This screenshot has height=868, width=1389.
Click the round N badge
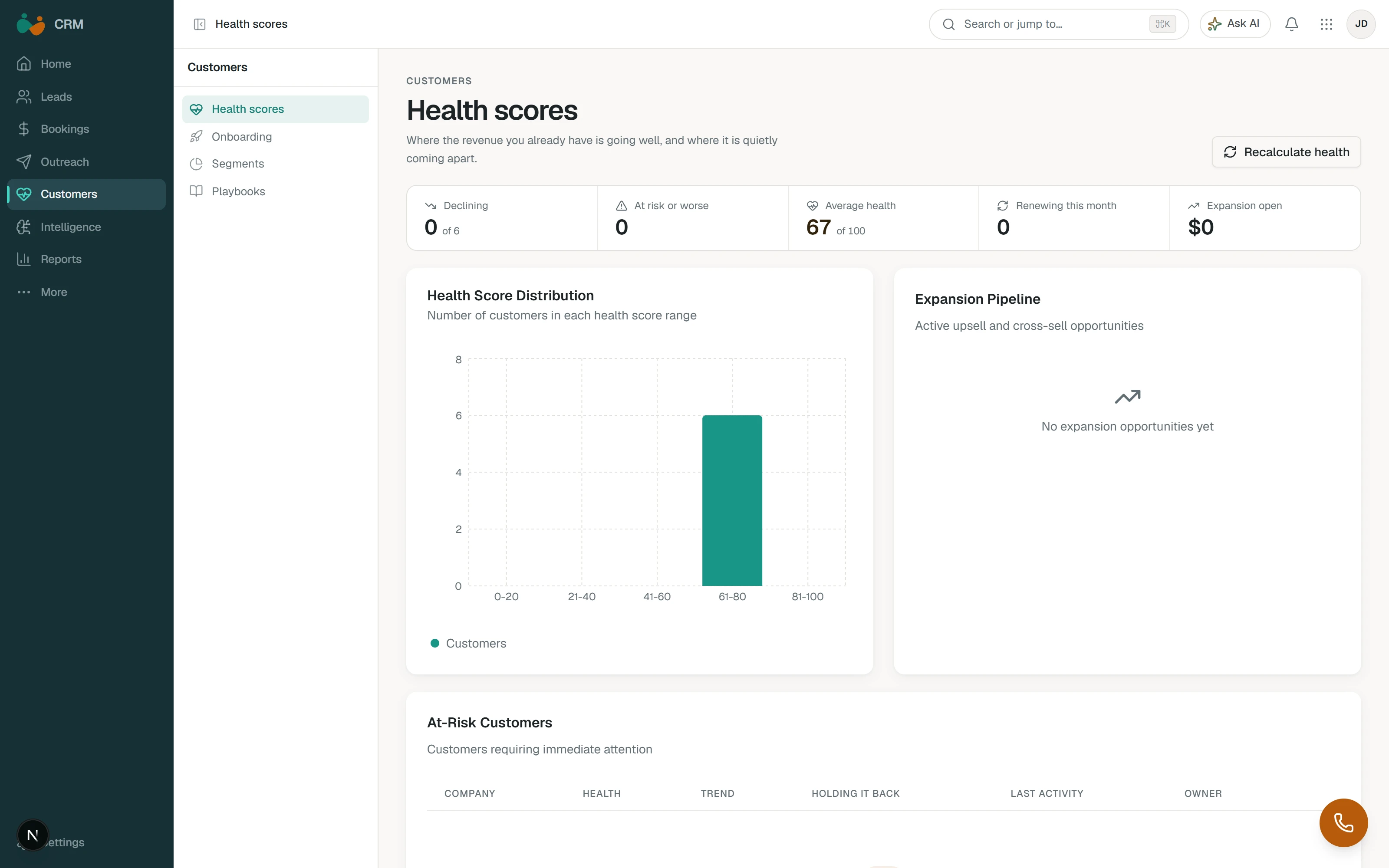33,835
